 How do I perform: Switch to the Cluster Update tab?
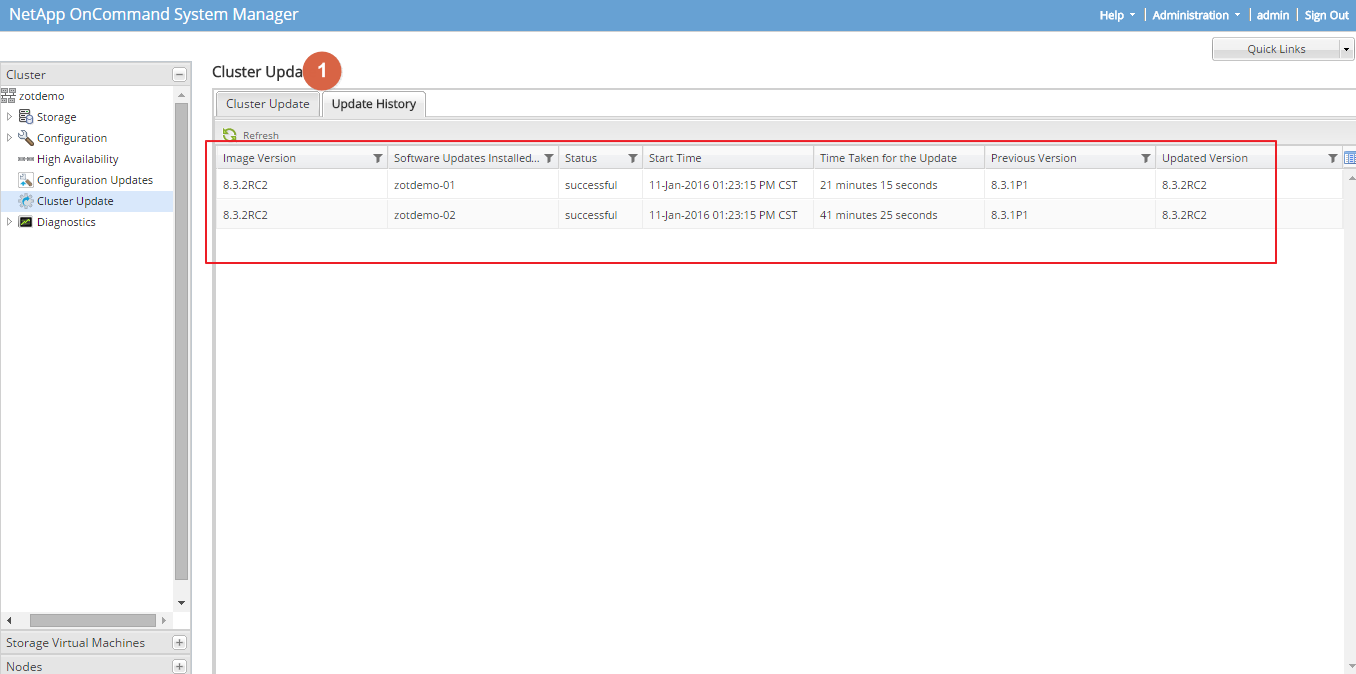pyautogui.click(x=268, y=104)
